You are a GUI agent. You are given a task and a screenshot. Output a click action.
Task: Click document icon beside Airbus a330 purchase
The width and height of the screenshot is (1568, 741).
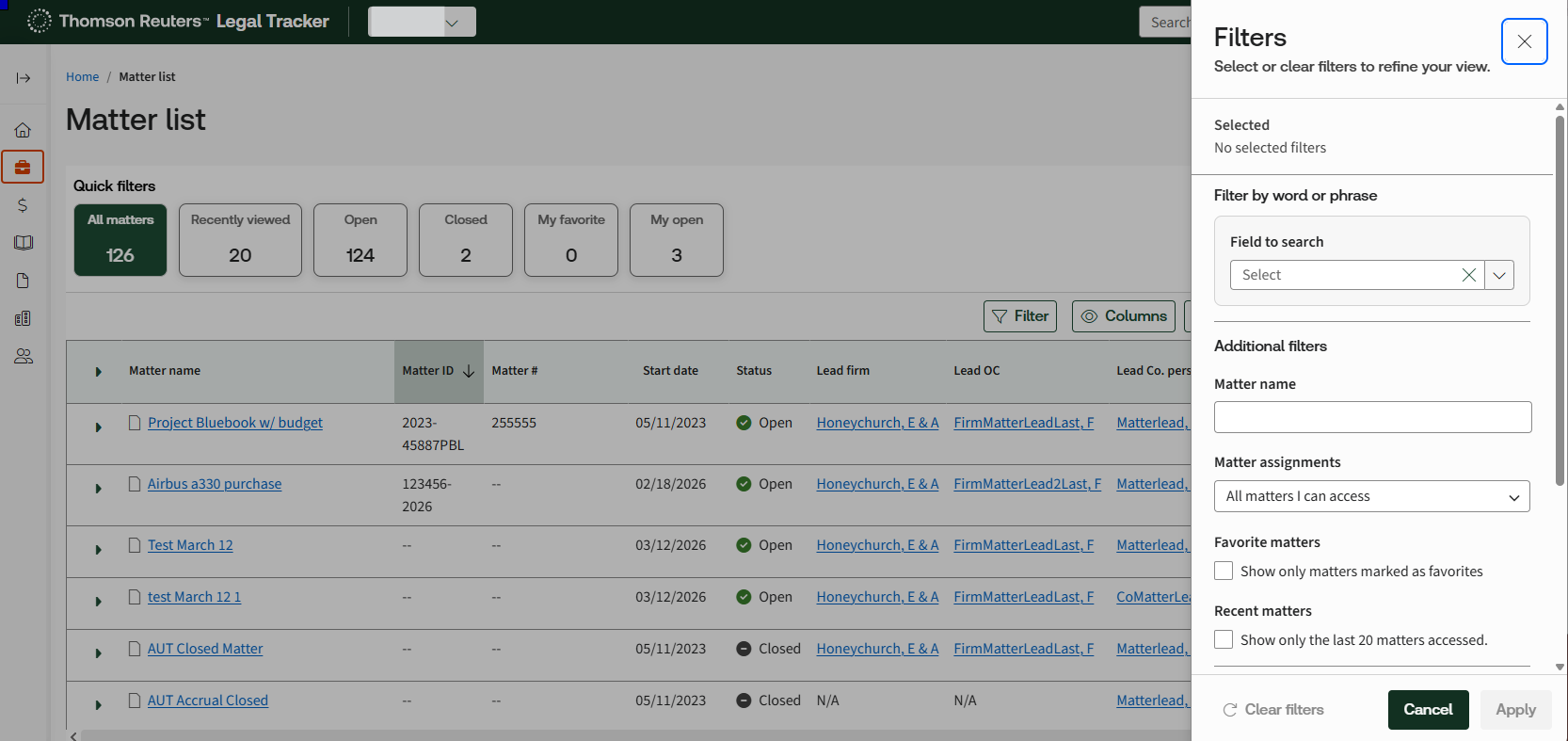[x=135, y=484]
